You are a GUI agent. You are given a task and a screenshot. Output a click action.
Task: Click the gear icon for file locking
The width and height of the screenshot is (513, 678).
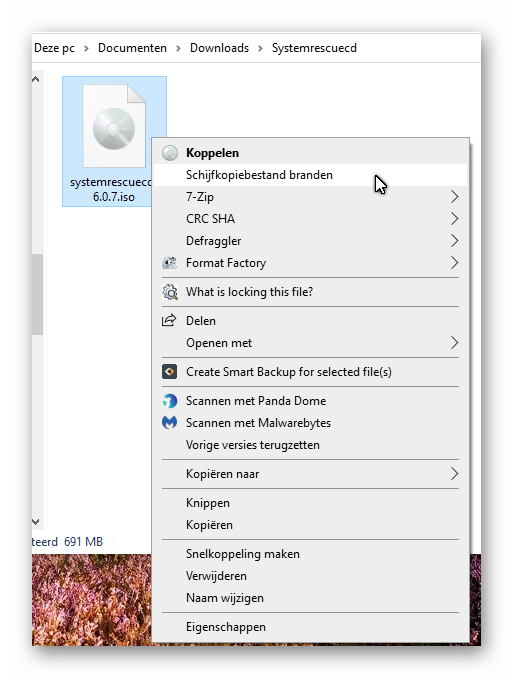[170, 292]
